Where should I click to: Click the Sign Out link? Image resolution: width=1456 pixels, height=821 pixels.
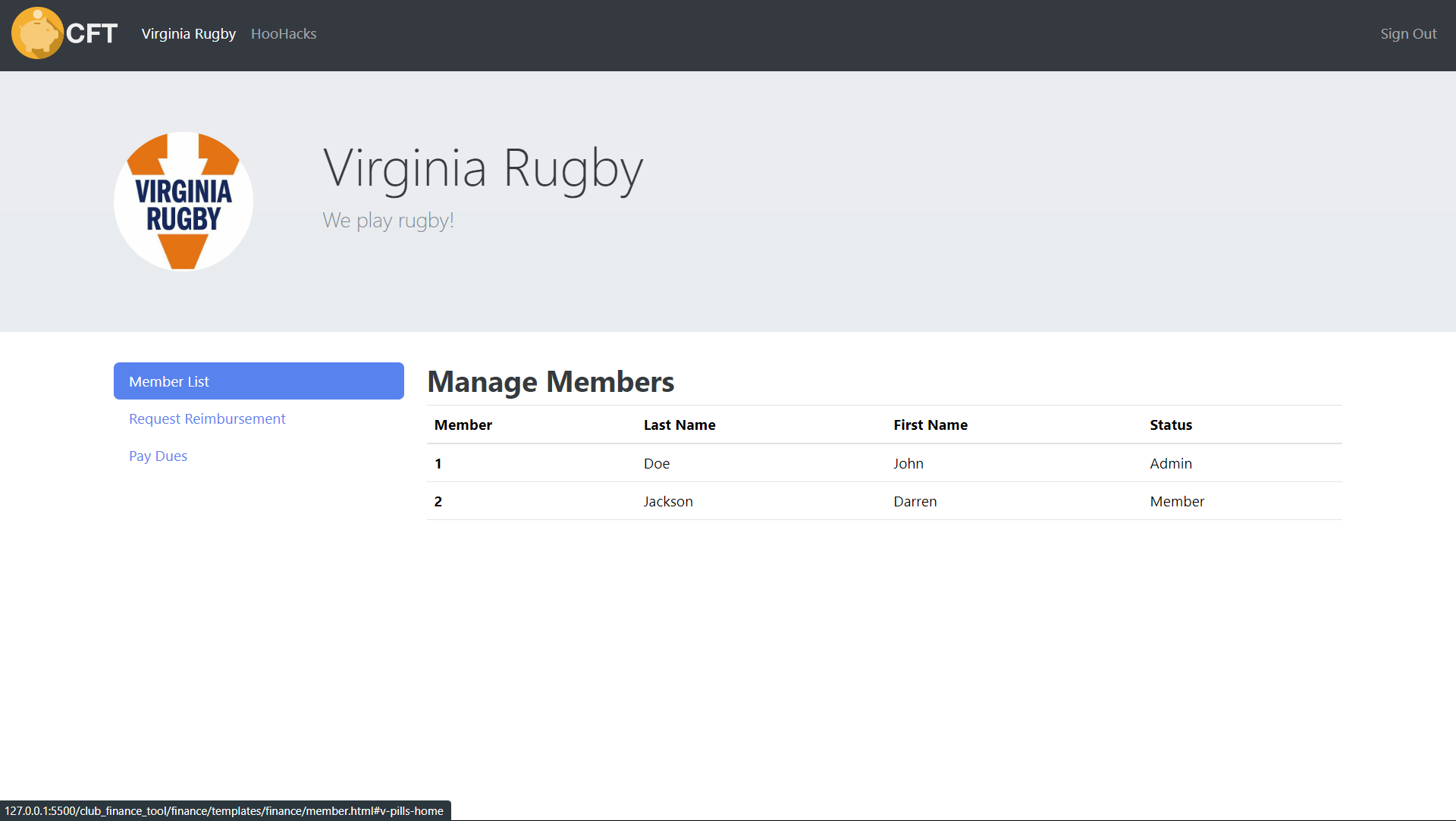[x=1408, y=34]
